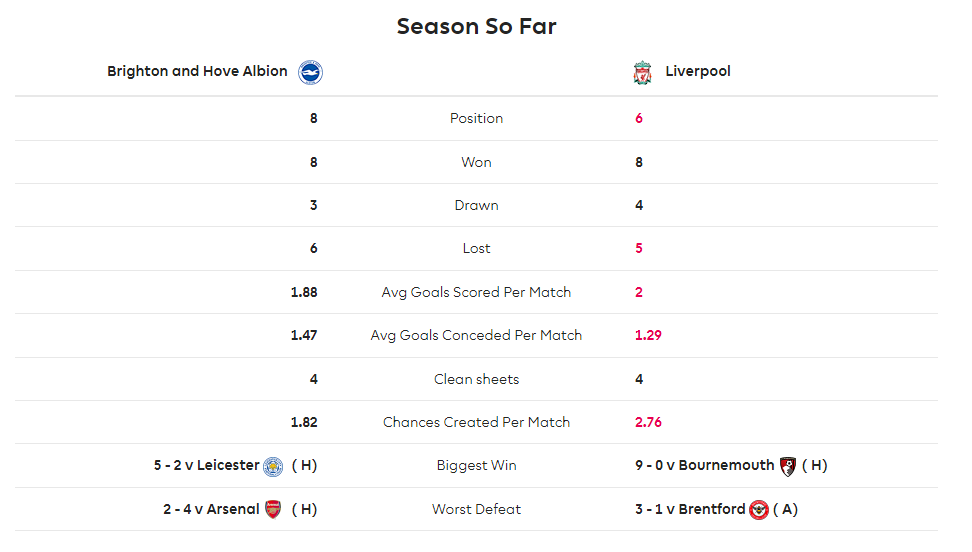972x552 pixels.
Task: Click Liverpool's highlighted position value 6
Action: (x=638, y=118)
